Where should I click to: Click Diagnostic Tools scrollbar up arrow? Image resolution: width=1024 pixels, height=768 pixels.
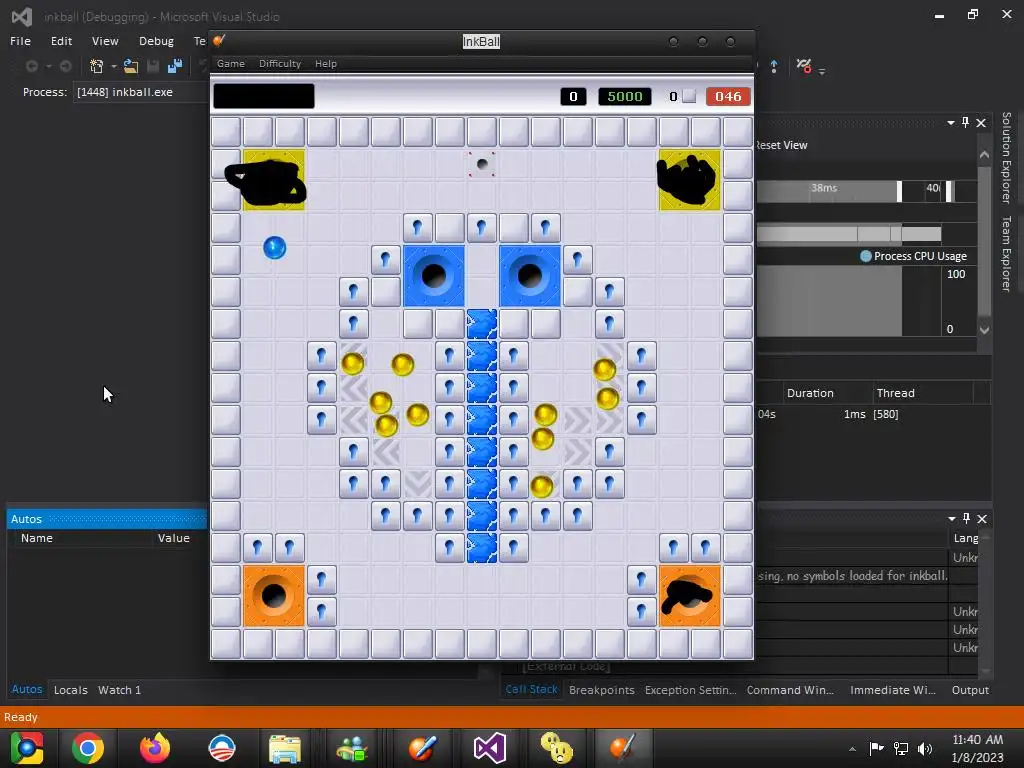point(984,155)
